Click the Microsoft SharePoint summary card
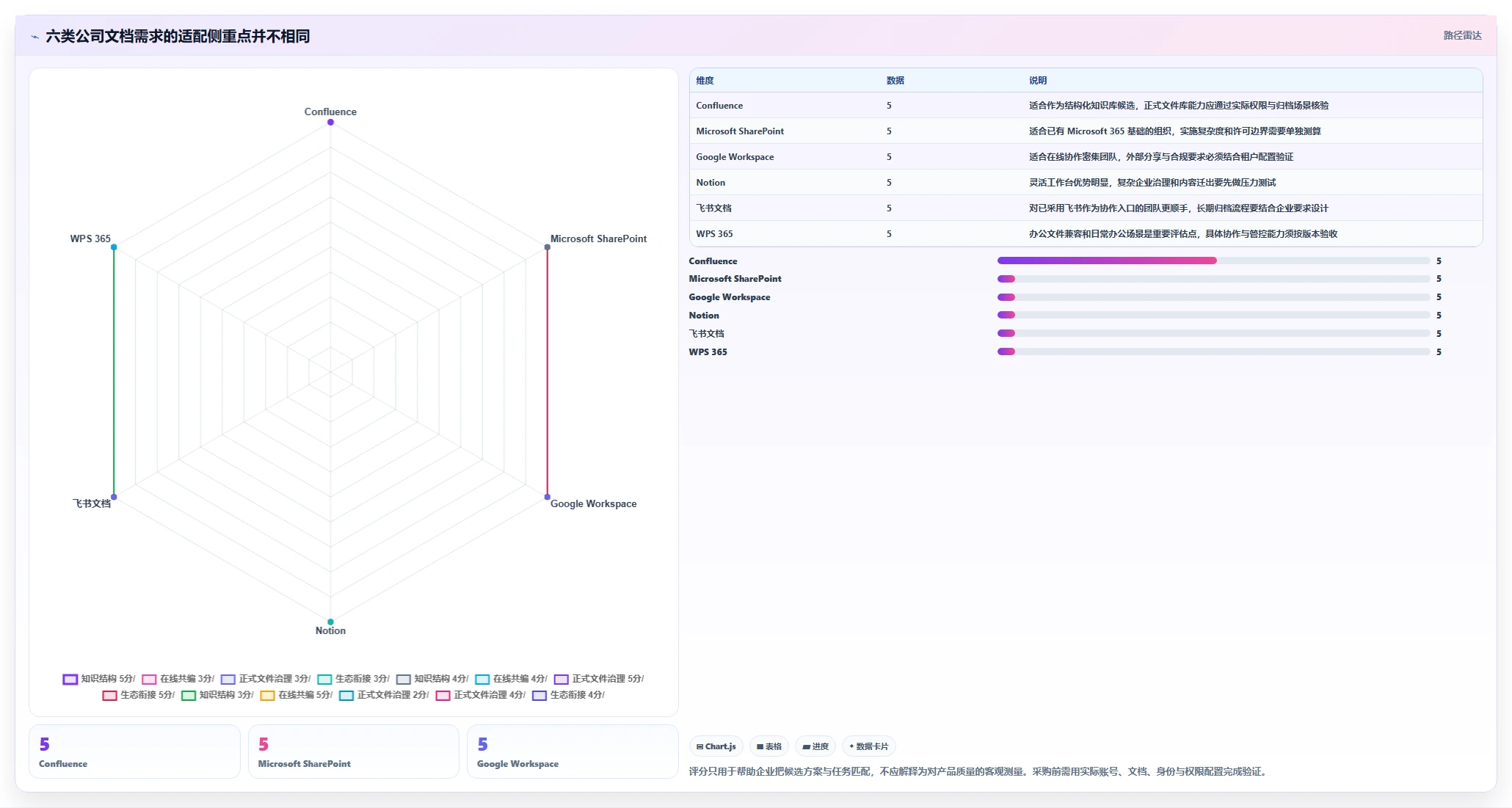 click(354, 751)
